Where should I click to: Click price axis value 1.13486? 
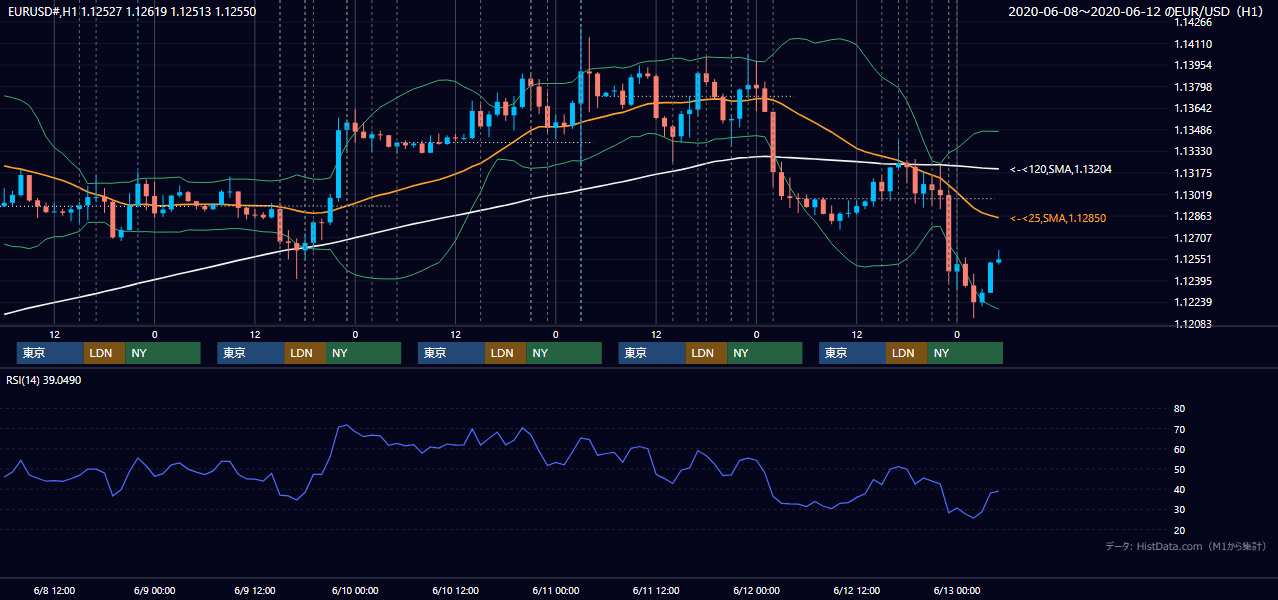tap(1193, 130)
